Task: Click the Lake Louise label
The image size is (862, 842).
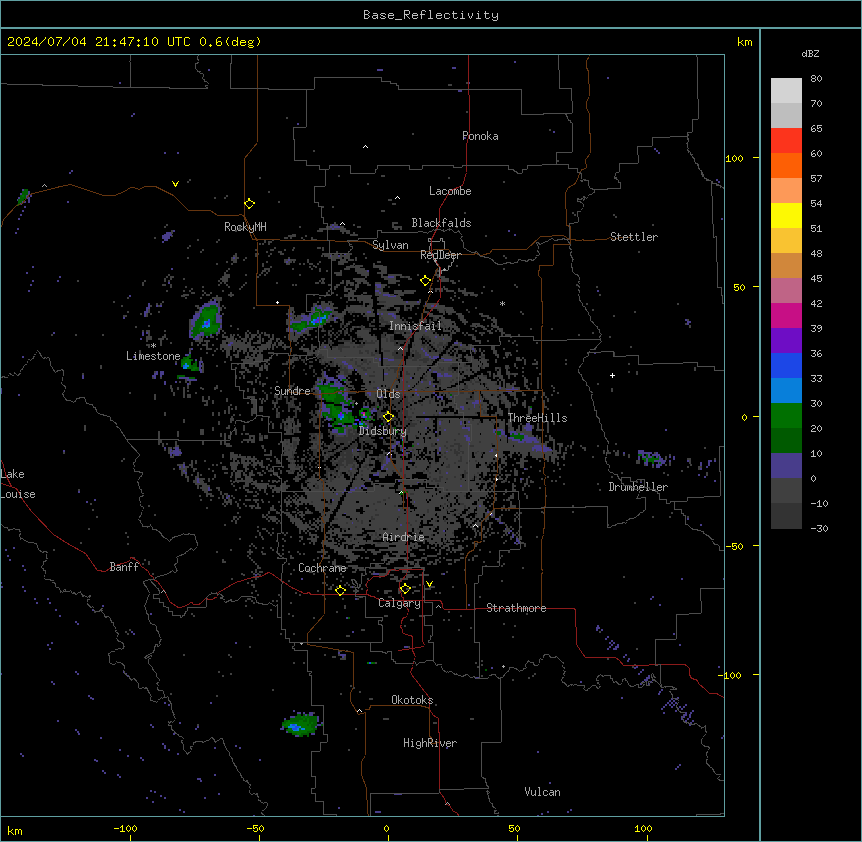Action: pos(18,484)
